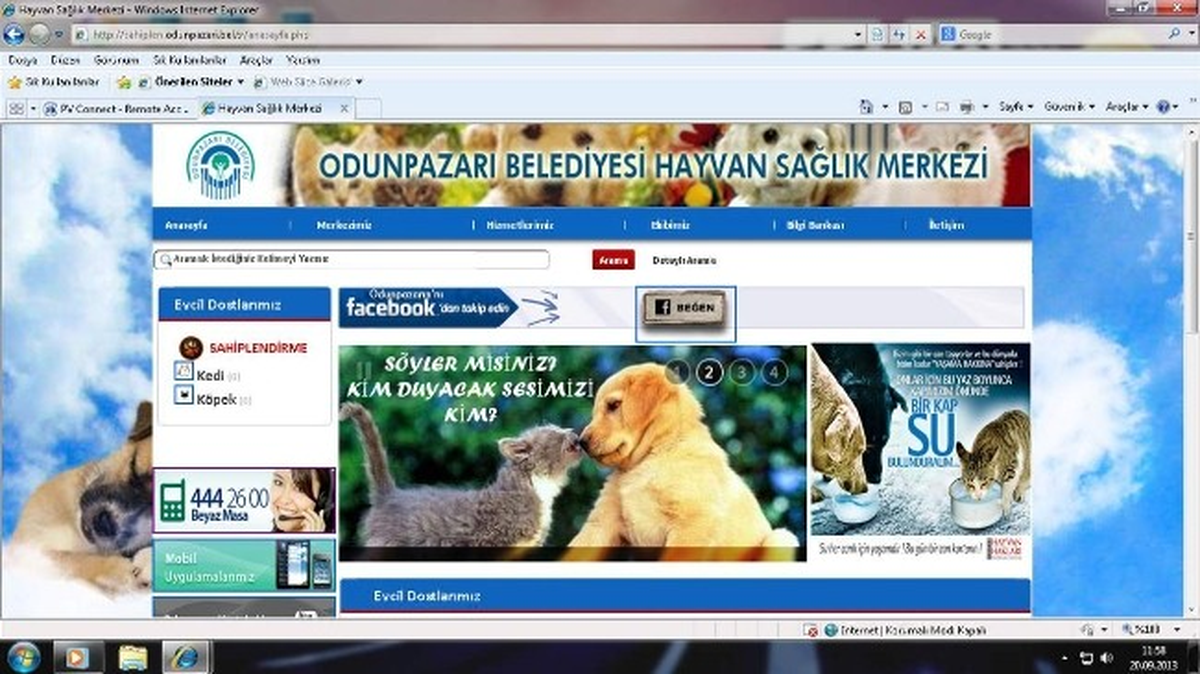Go back with the browser Back arrow
Viewport: 1200px width, 674px height.
pyautogui.click(x=13, y=33)
